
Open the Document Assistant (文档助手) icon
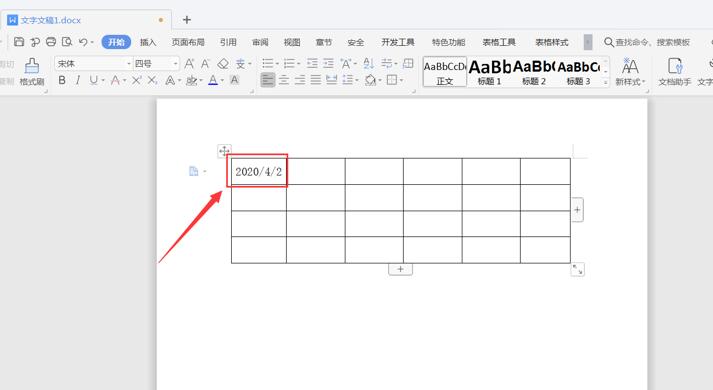[x=675, y=66]
